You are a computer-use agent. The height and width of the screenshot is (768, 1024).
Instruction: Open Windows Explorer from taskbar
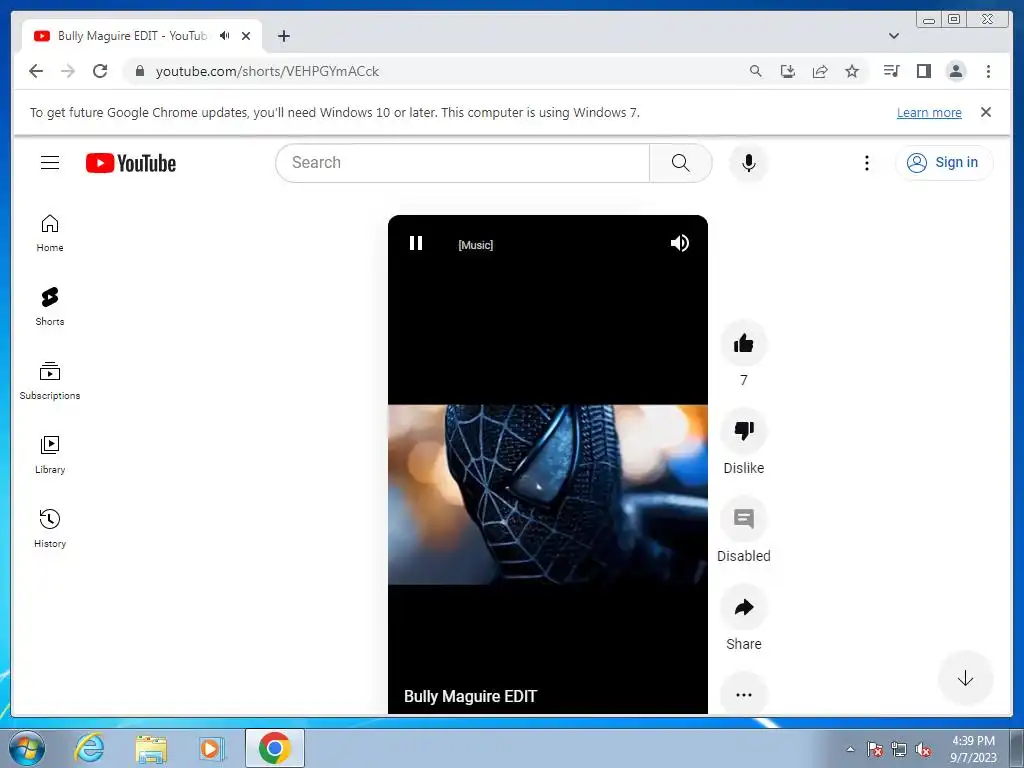click(x=151, y=748)
